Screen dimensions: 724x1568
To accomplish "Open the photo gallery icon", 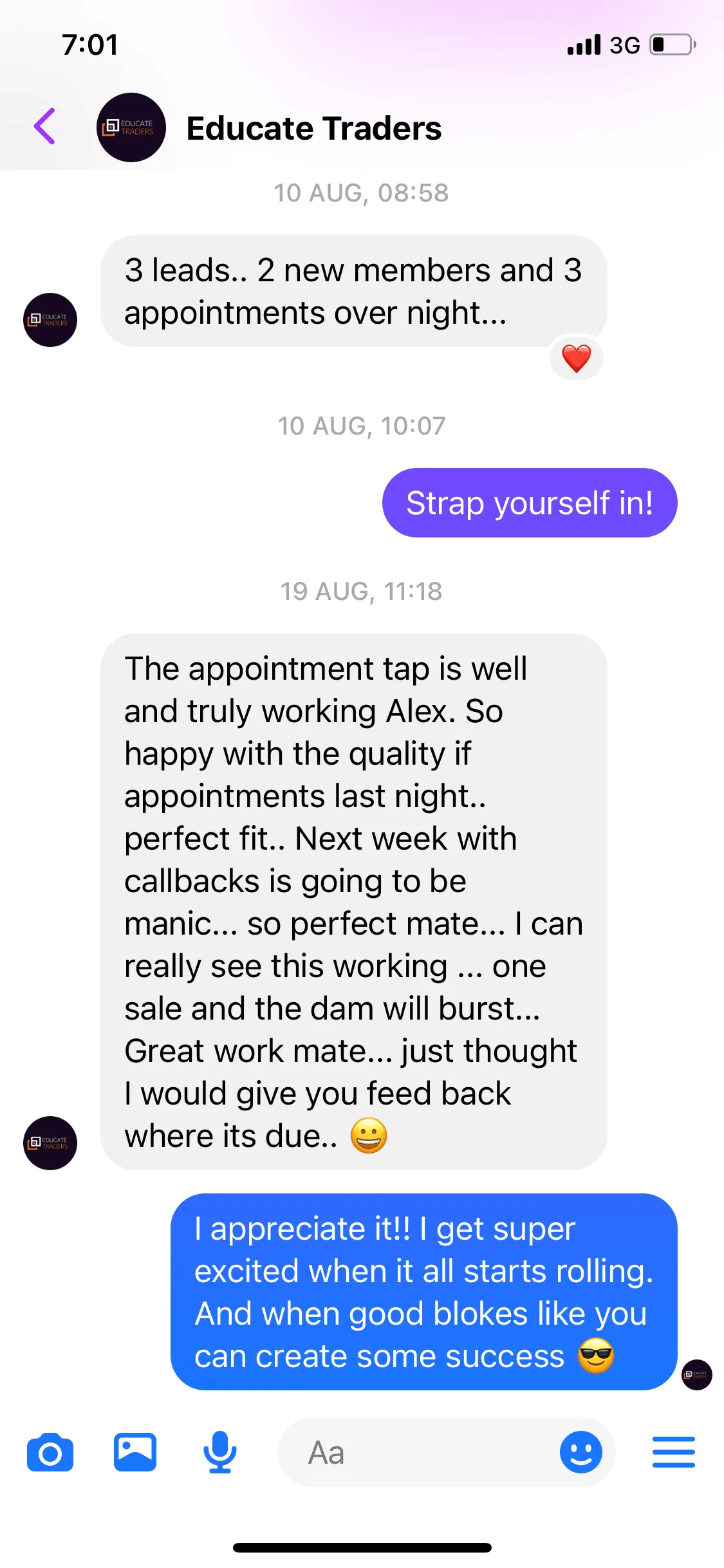I will coord(135,1452).
